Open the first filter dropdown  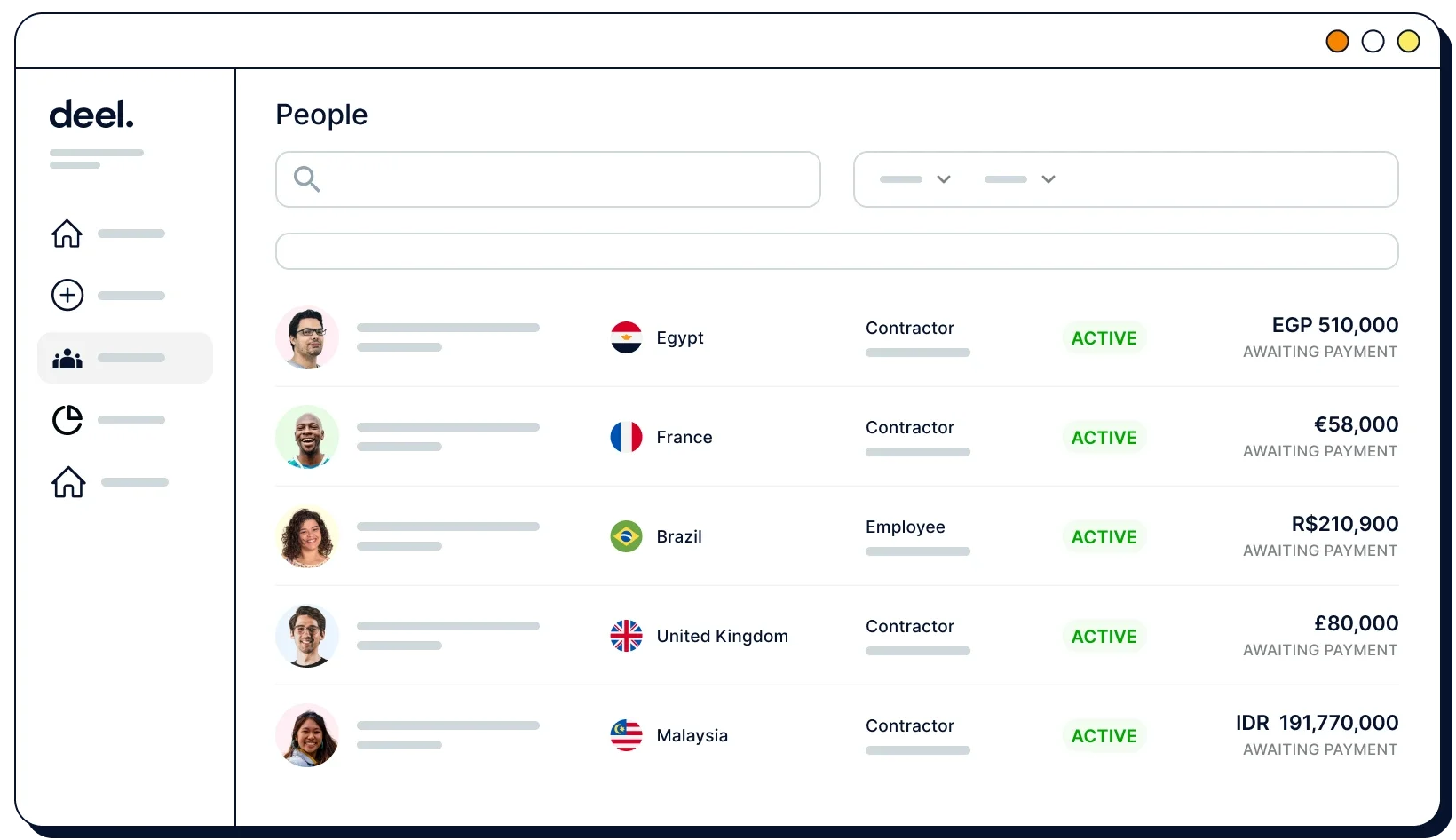(914, 179)
